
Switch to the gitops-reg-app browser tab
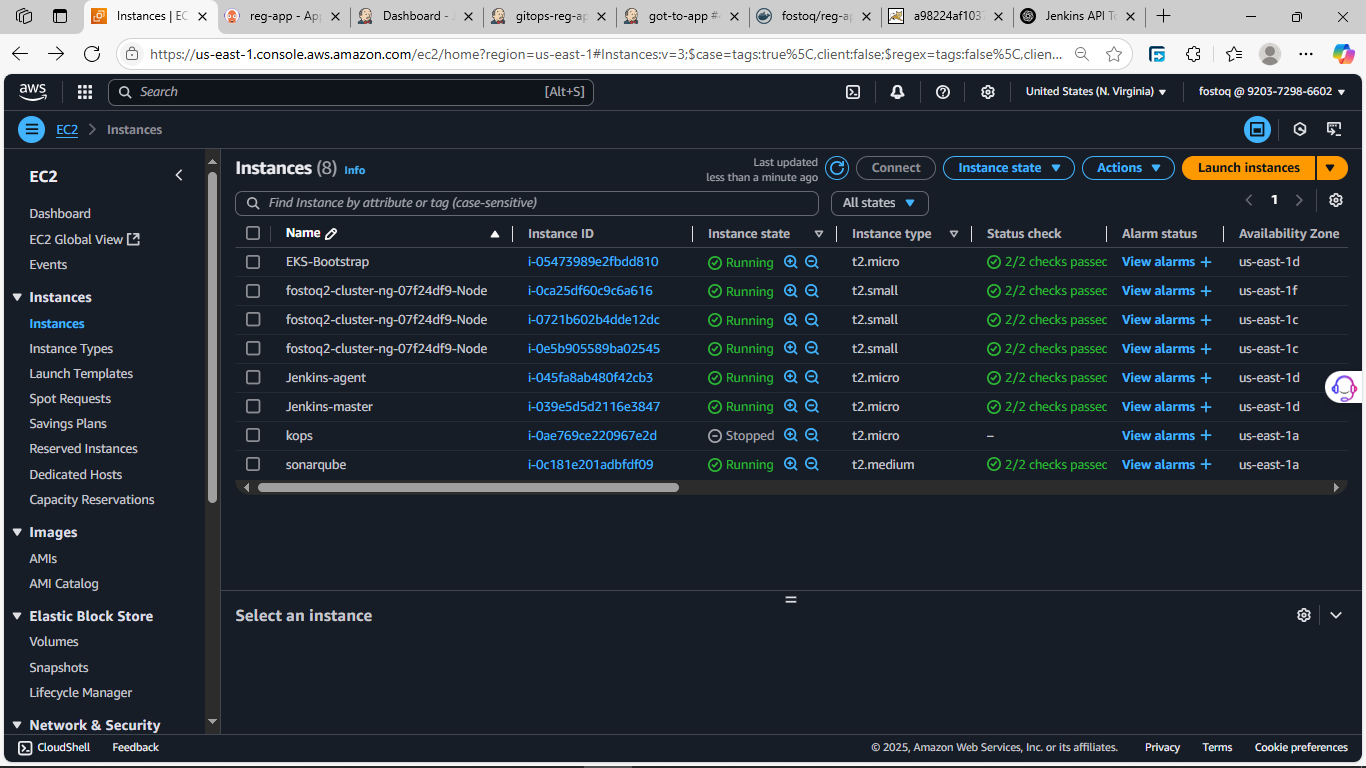pos(548,16)
